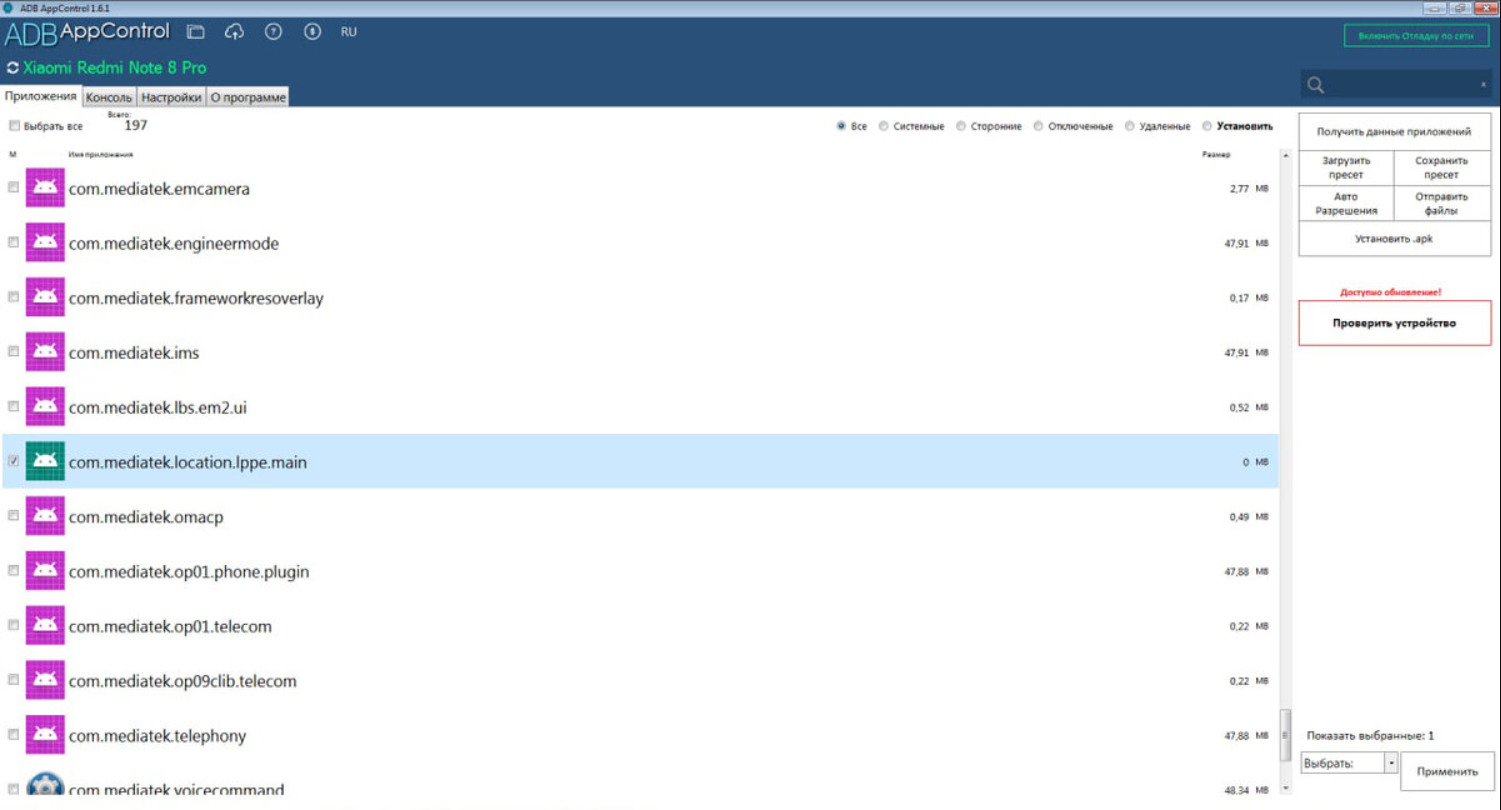The height and width of the screenshot is (810, 1501).
Task: Click the cloud upload icon
Action: [x=234, y=32]
